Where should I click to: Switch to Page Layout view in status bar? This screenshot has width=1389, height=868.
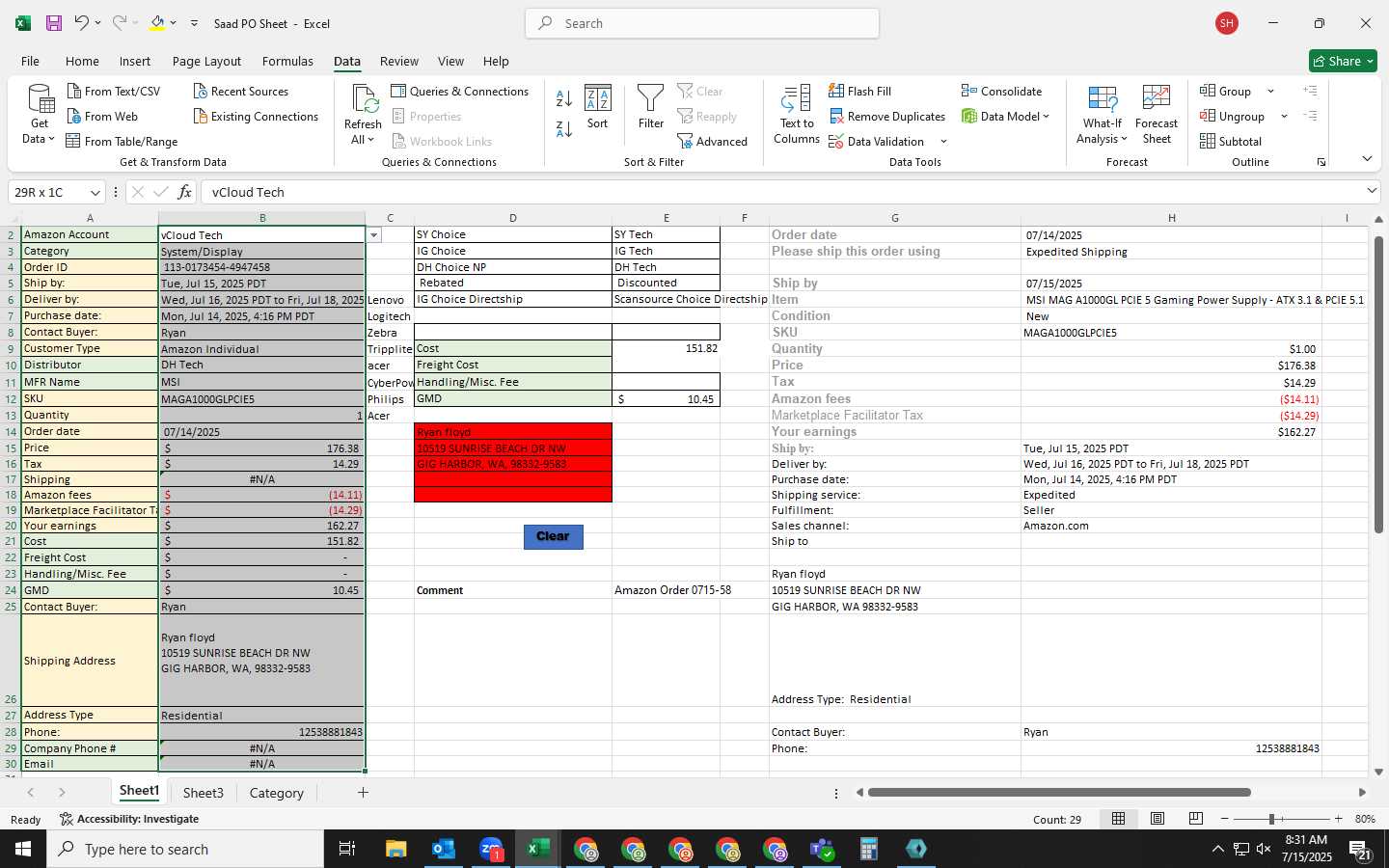pyautogui.click(x=1157, y=819)
